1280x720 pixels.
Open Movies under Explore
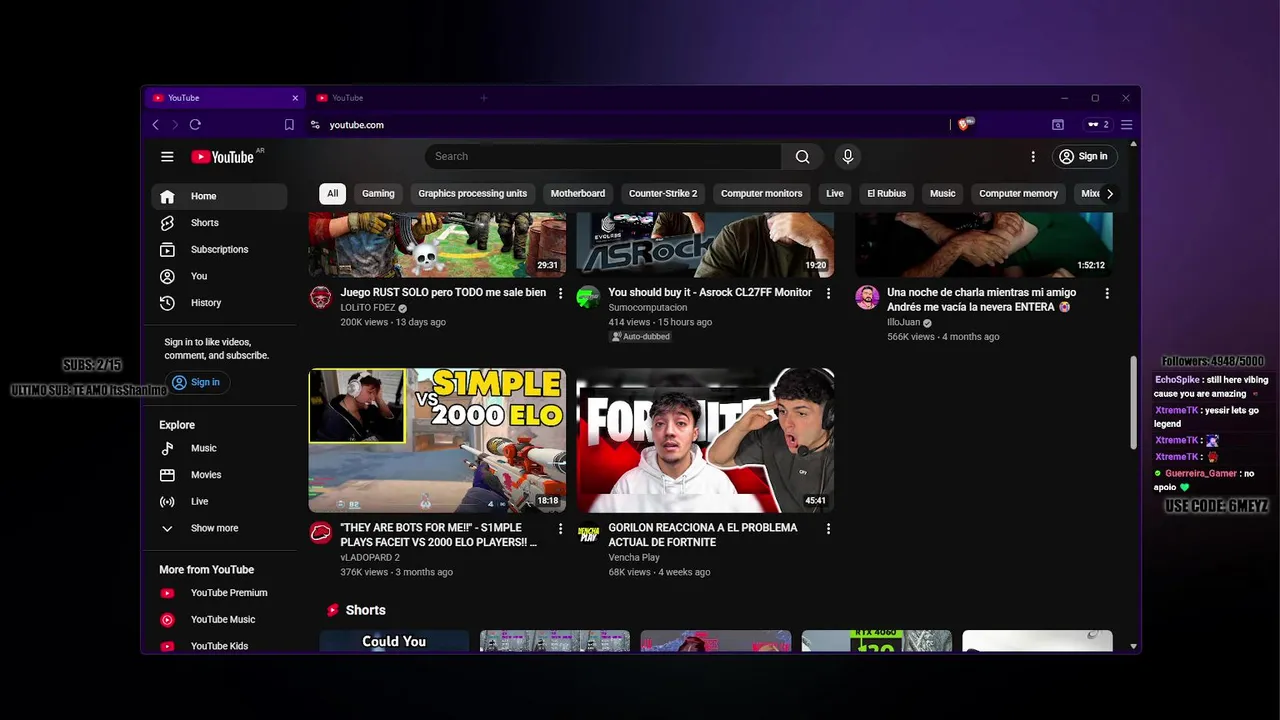point(219,475)
